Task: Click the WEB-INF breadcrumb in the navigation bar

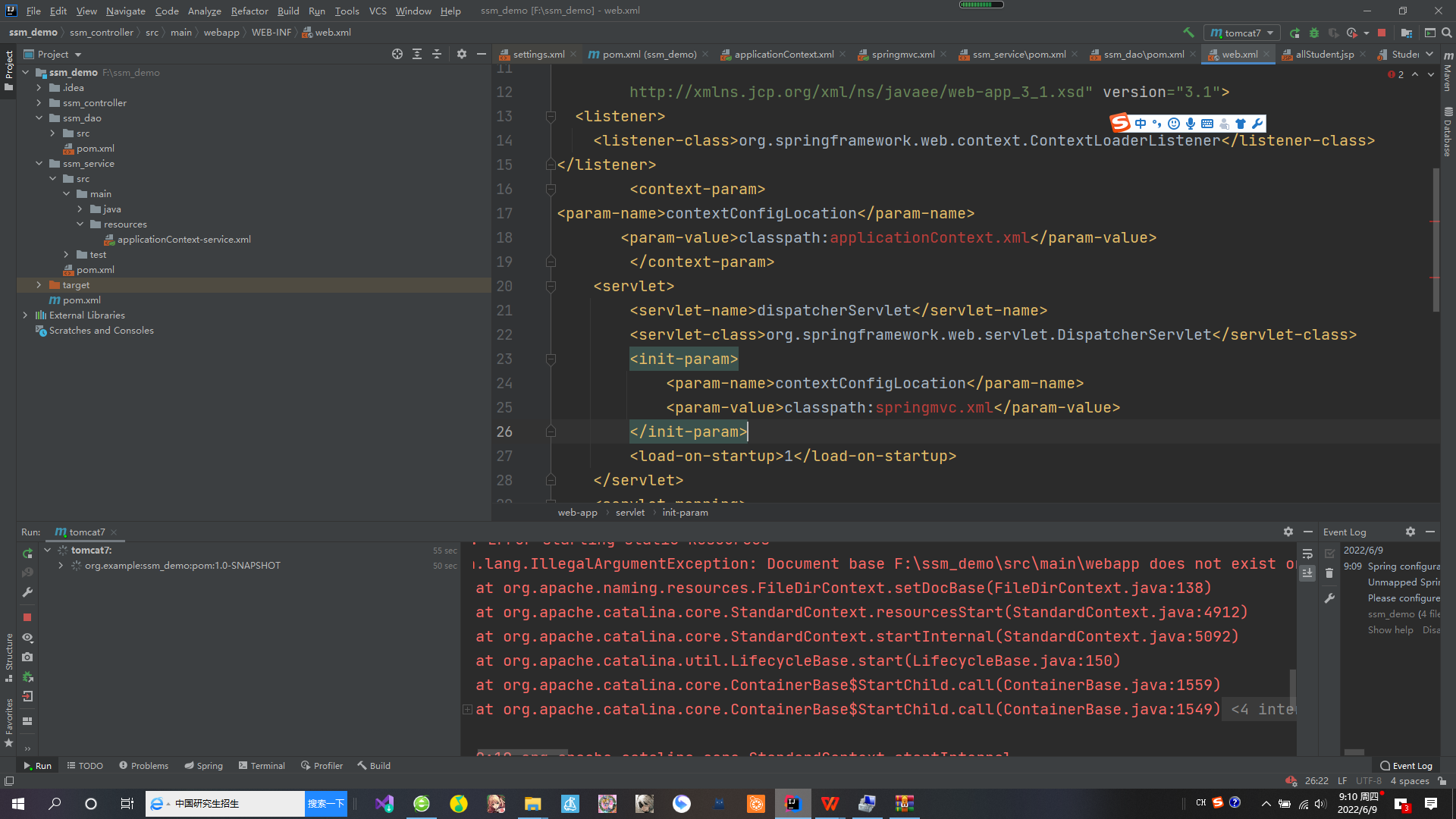Action: click(271, 33)
